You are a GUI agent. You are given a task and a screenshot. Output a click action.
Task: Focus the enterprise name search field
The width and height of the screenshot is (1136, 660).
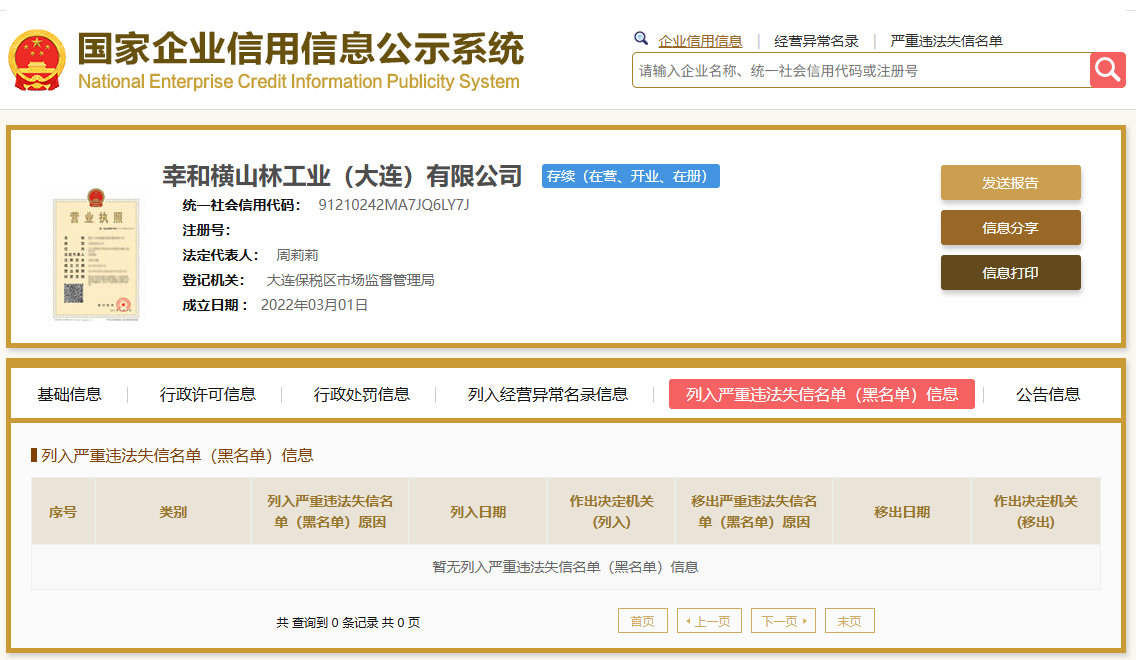tap(861, 70)
